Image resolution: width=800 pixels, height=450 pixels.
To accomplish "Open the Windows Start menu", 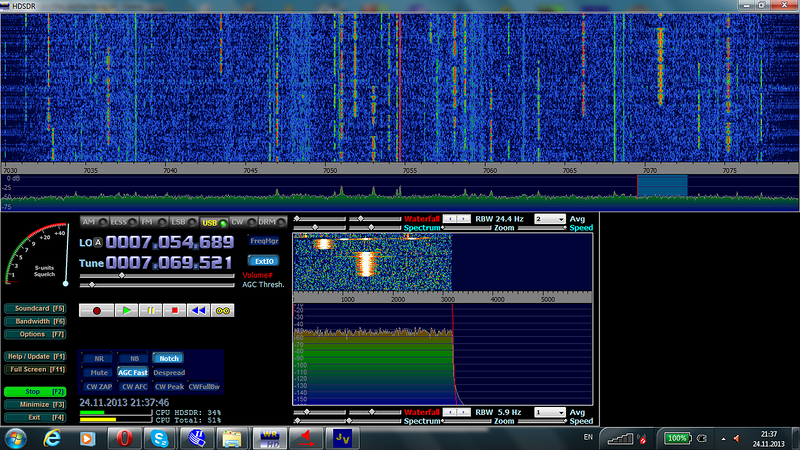I will point(15,438).
